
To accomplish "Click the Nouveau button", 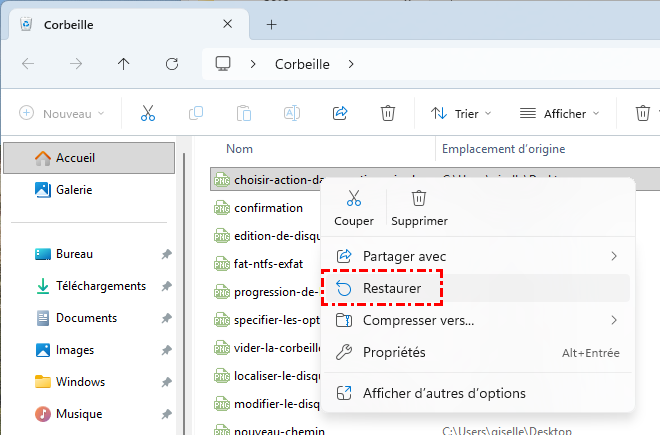I will pos(62,113).
